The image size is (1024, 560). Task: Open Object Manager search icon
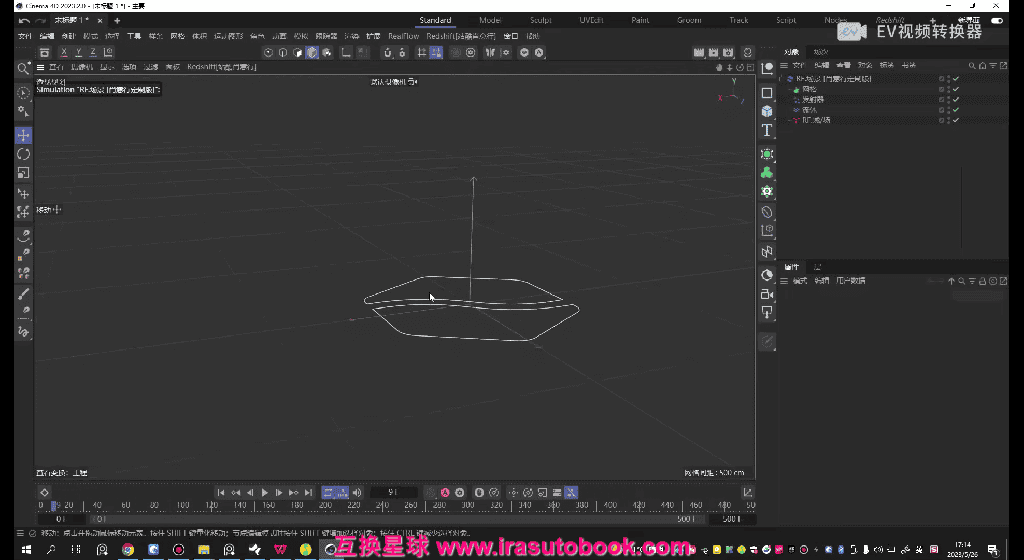tap(972, 65)
